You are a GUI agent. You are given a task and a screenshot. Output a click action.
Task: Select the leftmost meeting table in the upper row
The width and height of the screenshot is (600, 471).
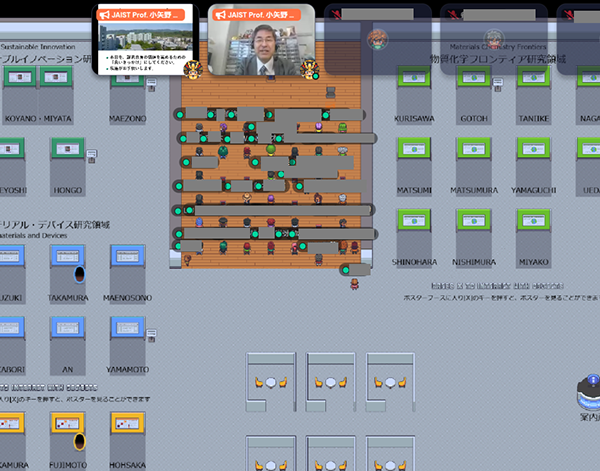271,382
